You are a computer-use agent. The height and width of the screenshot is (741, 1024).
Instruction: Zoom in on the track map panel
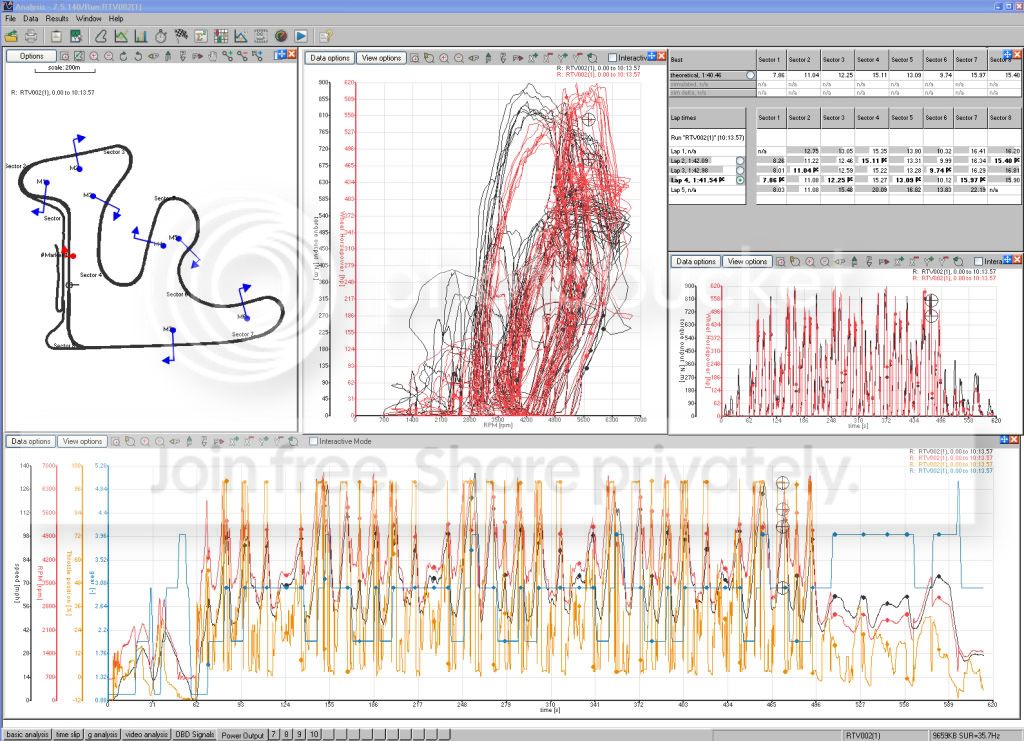tap(94, 57)
